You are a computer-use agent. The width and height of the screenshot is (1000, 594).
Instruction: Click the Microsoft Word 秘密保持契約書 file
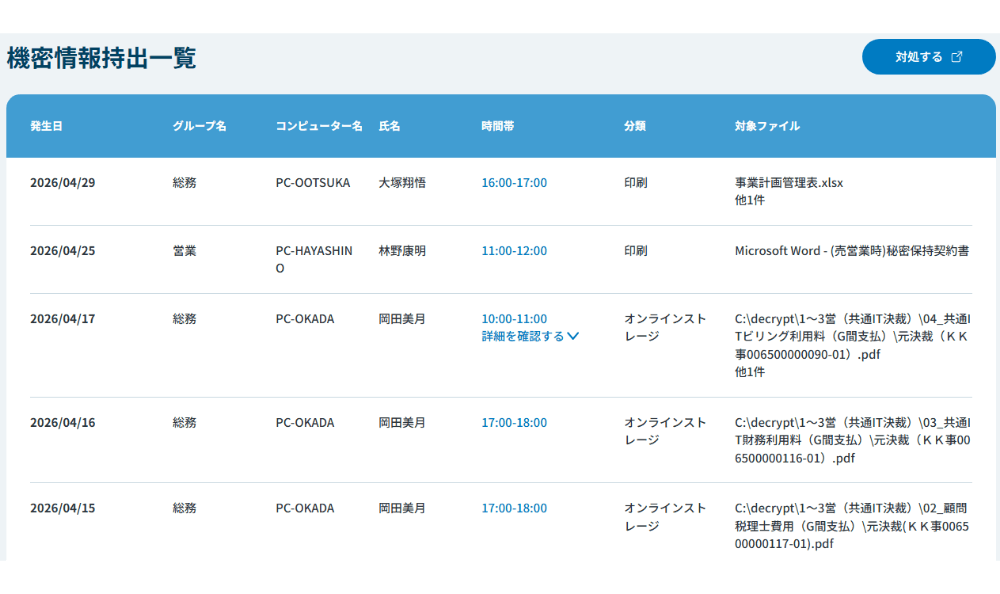pyautogui.click(x=852, y=251)
